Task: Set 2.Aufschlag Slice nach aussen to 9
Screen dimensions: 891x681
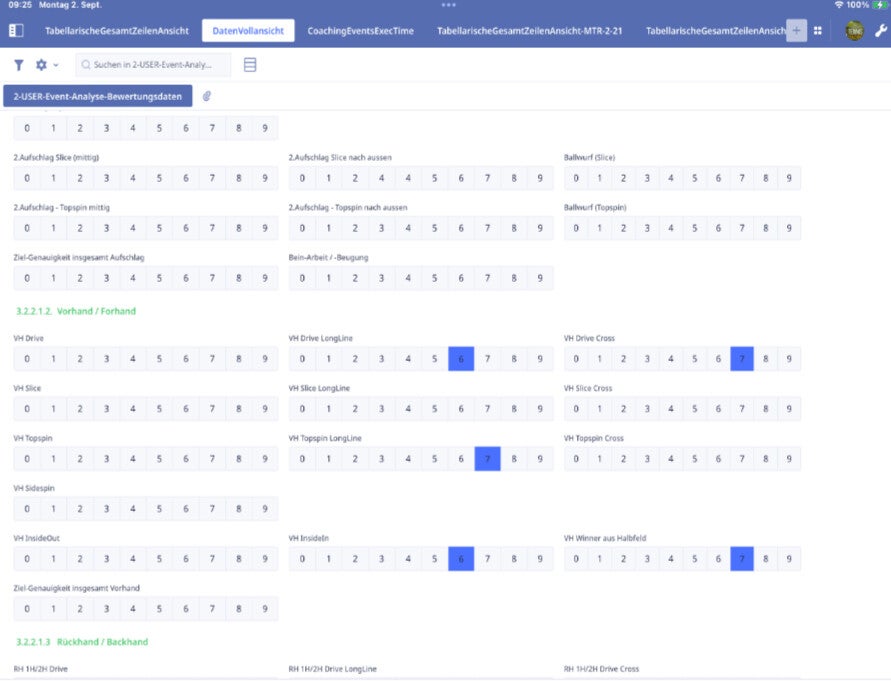Action: (x=540, y=178)
